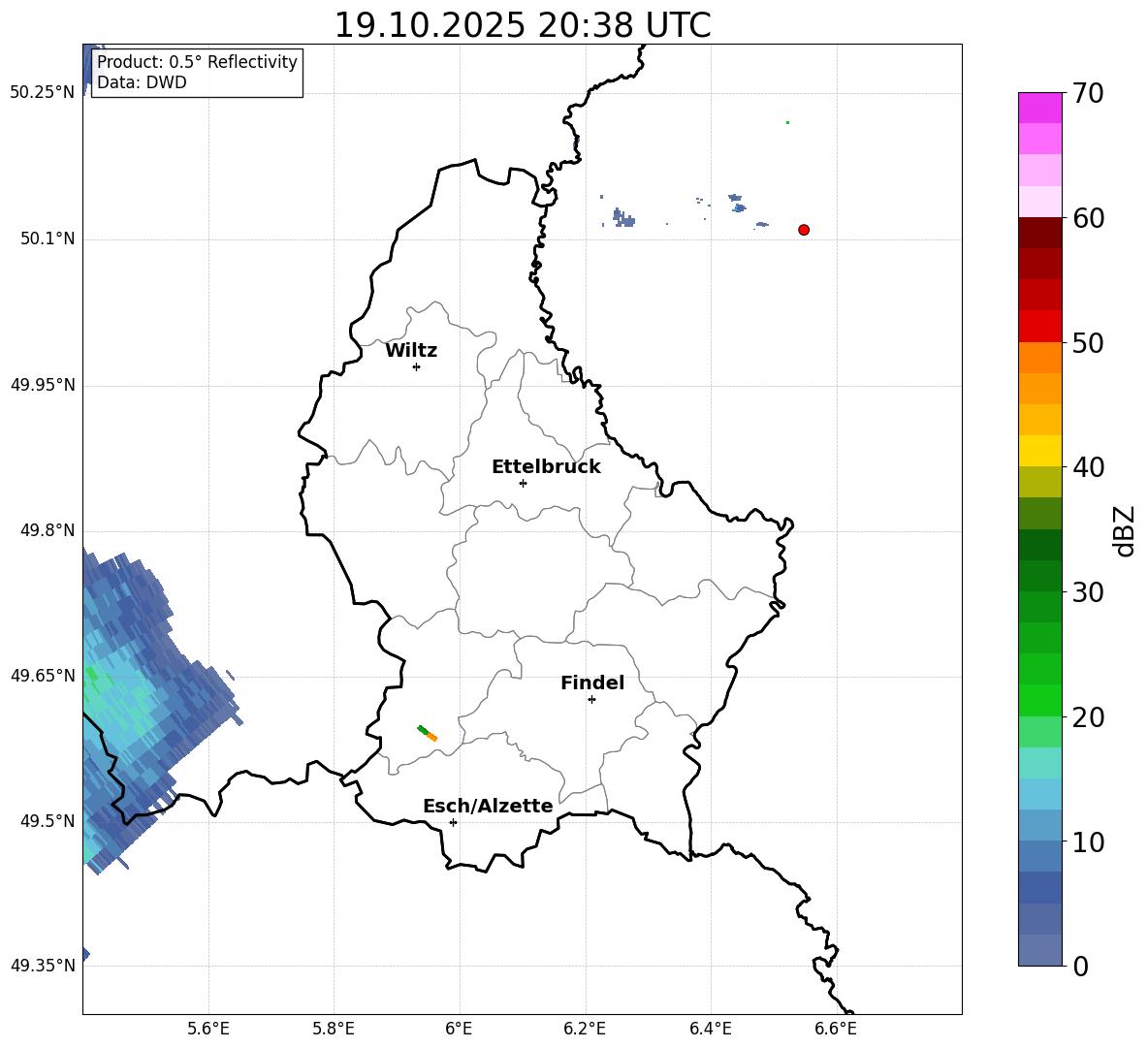Click the Wiltz city label
The height and width of the screenshot is (1048, 1148).
coord(411,351)
